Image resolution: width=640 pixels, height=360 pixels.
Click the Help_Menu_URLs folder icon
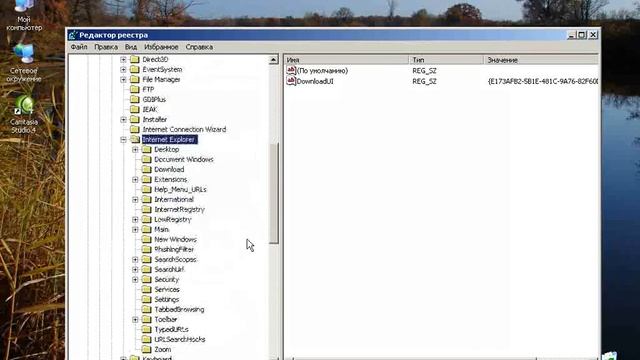(x=147, y=189)
